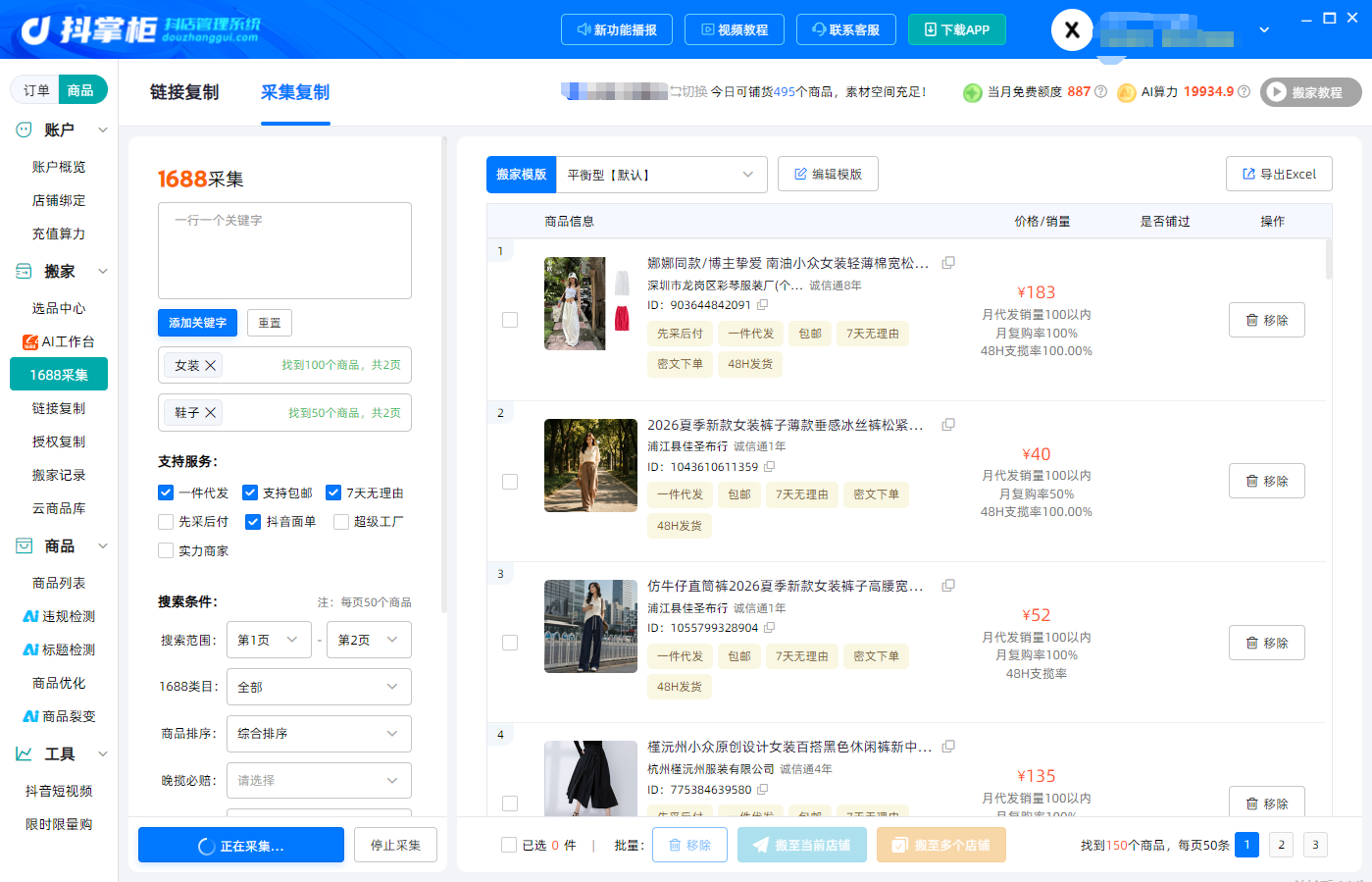1372x882 pixels.
Task: Click the green monthly quota icon
Action: click(x=972, y=92)
